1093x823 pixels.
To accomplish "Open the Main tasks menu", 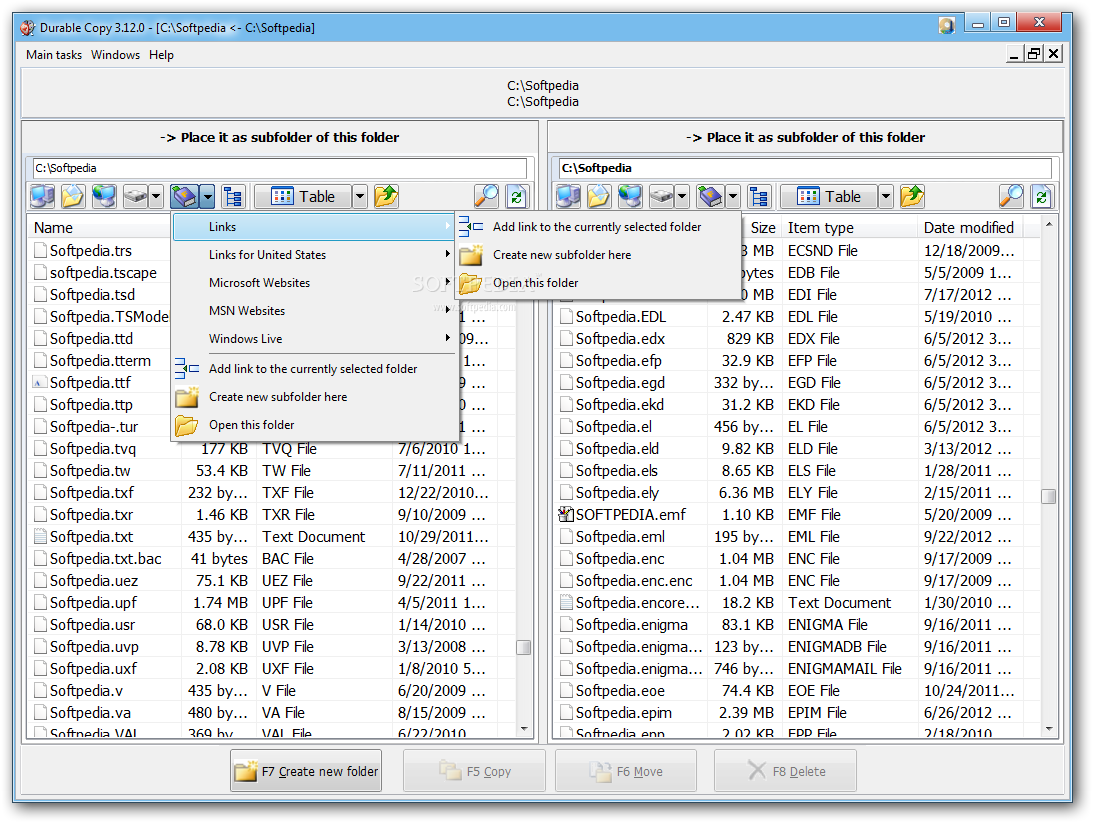I will pos(54,54).
